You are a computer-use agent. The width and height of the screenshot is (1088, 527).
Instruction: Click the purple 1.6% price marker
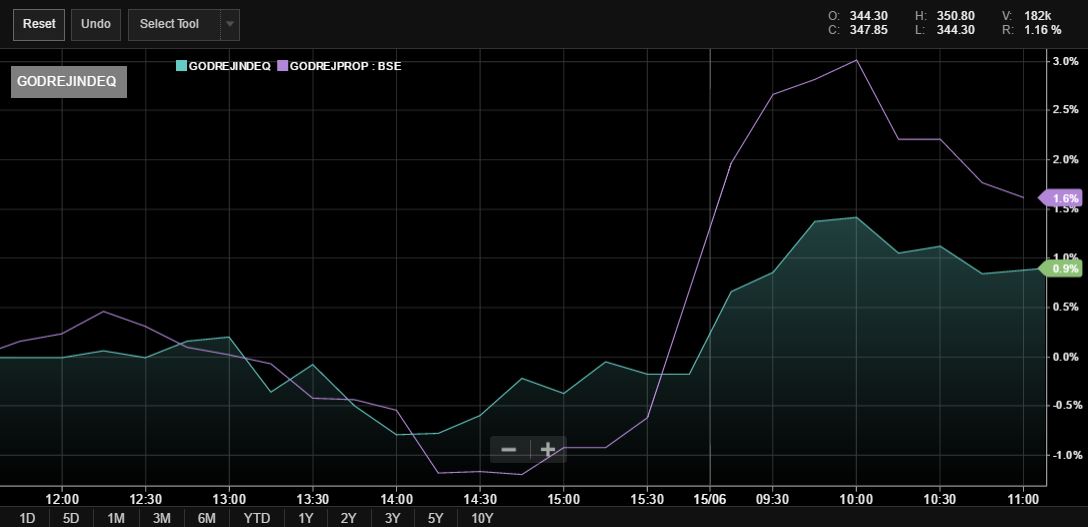point(1061,198)
